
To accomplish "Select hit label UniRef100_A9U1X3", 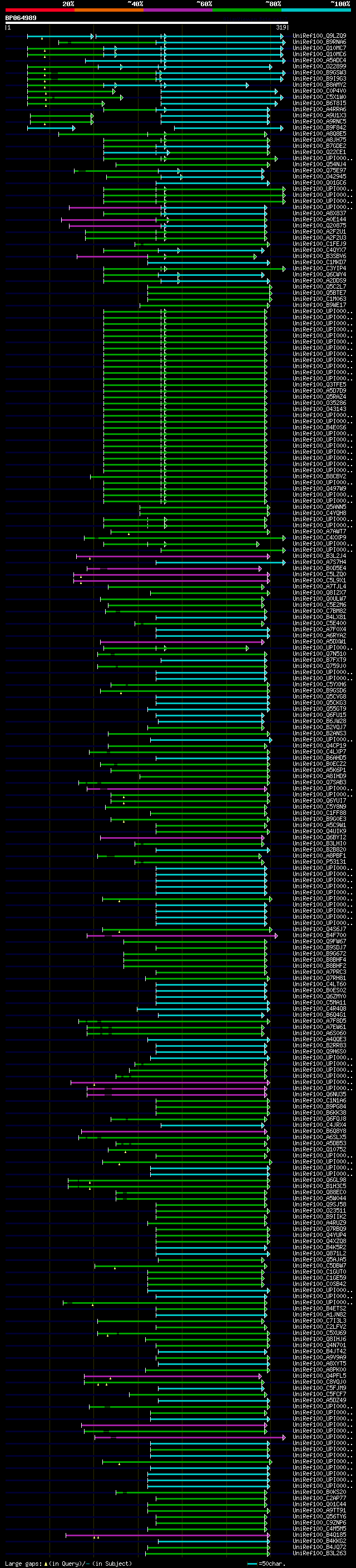I will pyautogui.click(x=319, y=115).
